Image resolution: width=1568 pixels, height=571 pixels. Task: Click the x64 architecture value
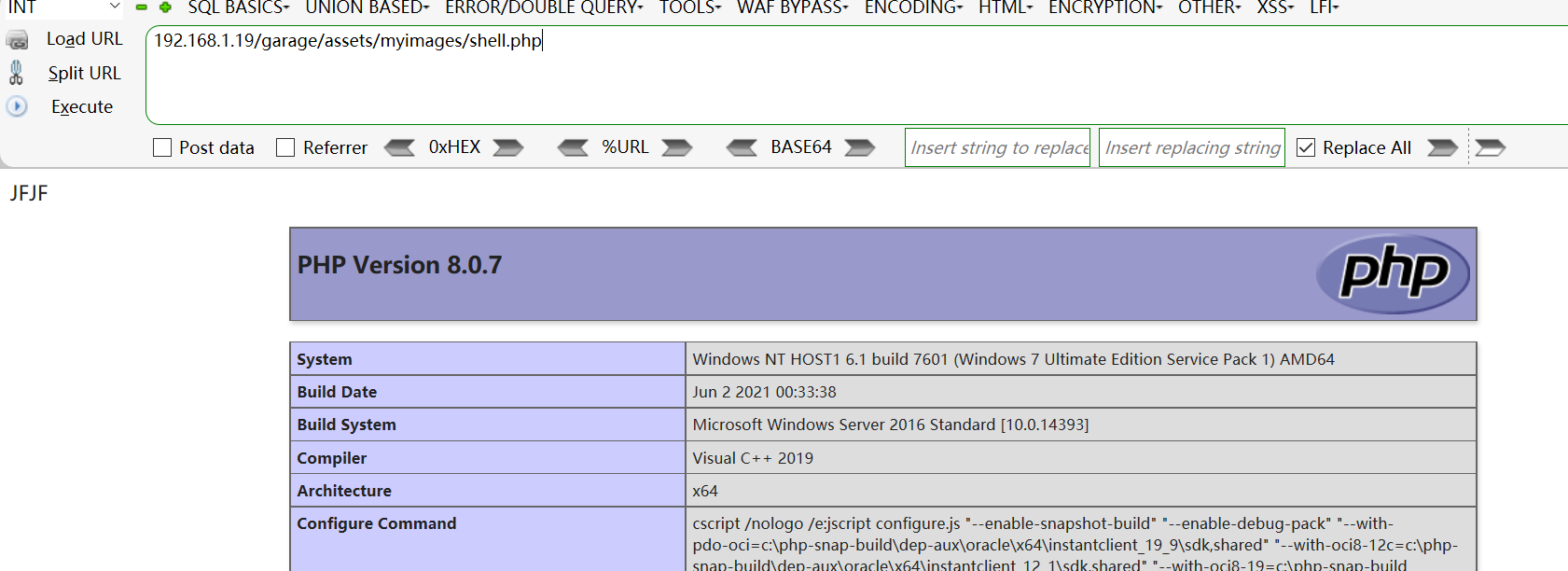click(x=705, y=491)
